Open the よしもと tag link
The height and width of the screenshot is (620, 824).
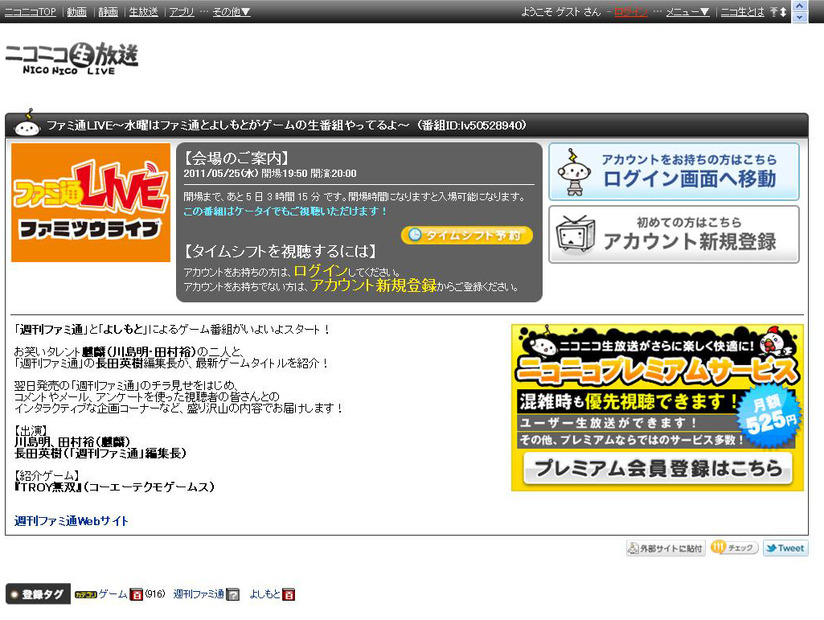[265, 594]
